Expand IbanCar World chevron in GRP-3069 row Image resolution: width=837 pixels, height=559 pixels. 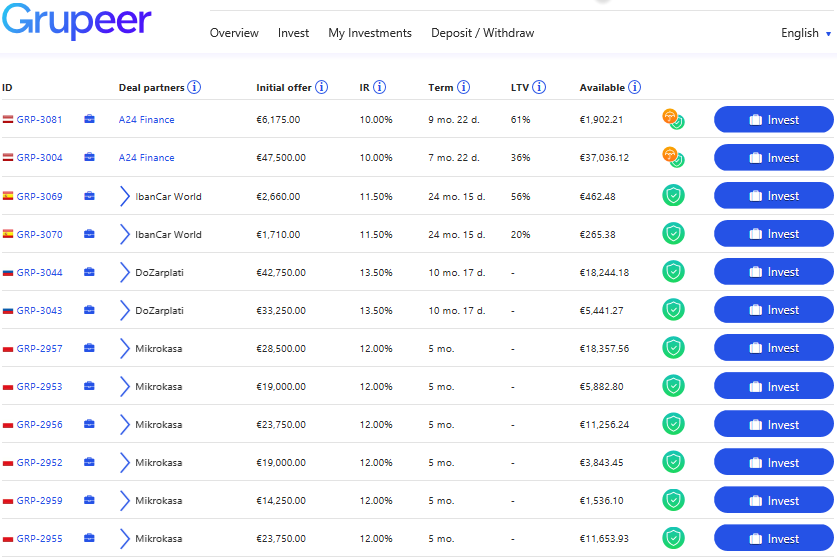point(125,197)
